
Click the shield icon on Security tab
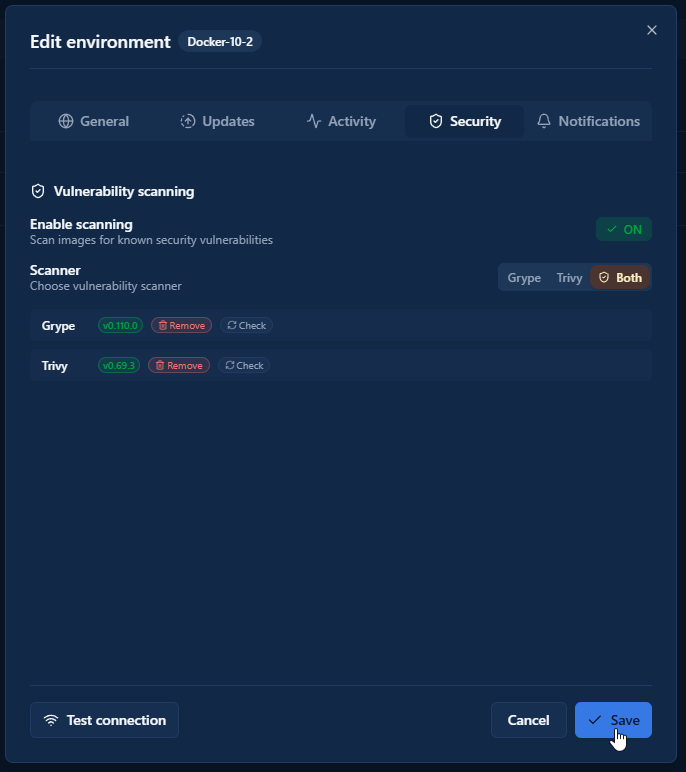[x=435, y=121]
